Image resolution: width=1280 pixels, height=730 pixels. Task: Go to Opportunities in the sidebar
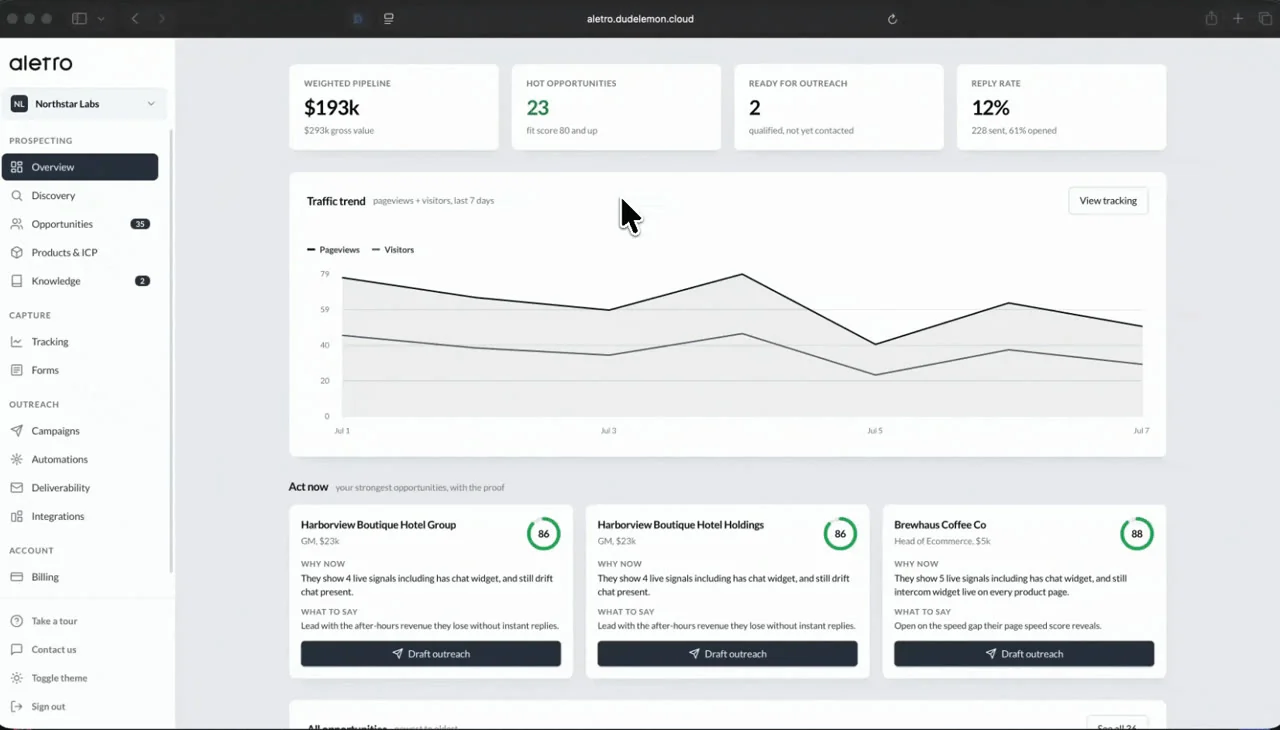[x=80, y=224]
